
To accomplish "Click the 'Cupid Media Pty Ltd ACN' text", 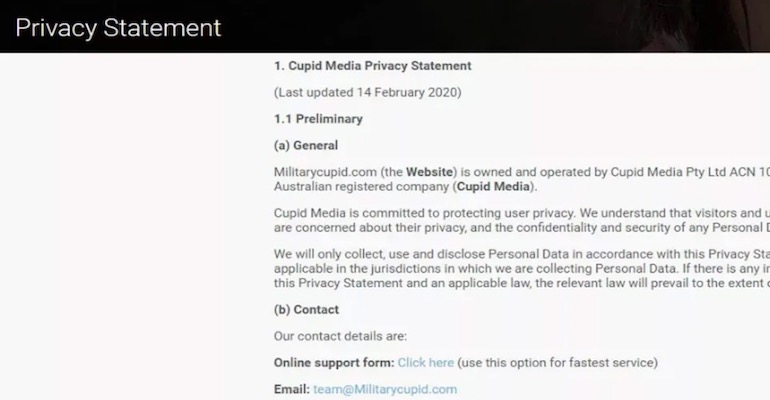I will [678, 171].
